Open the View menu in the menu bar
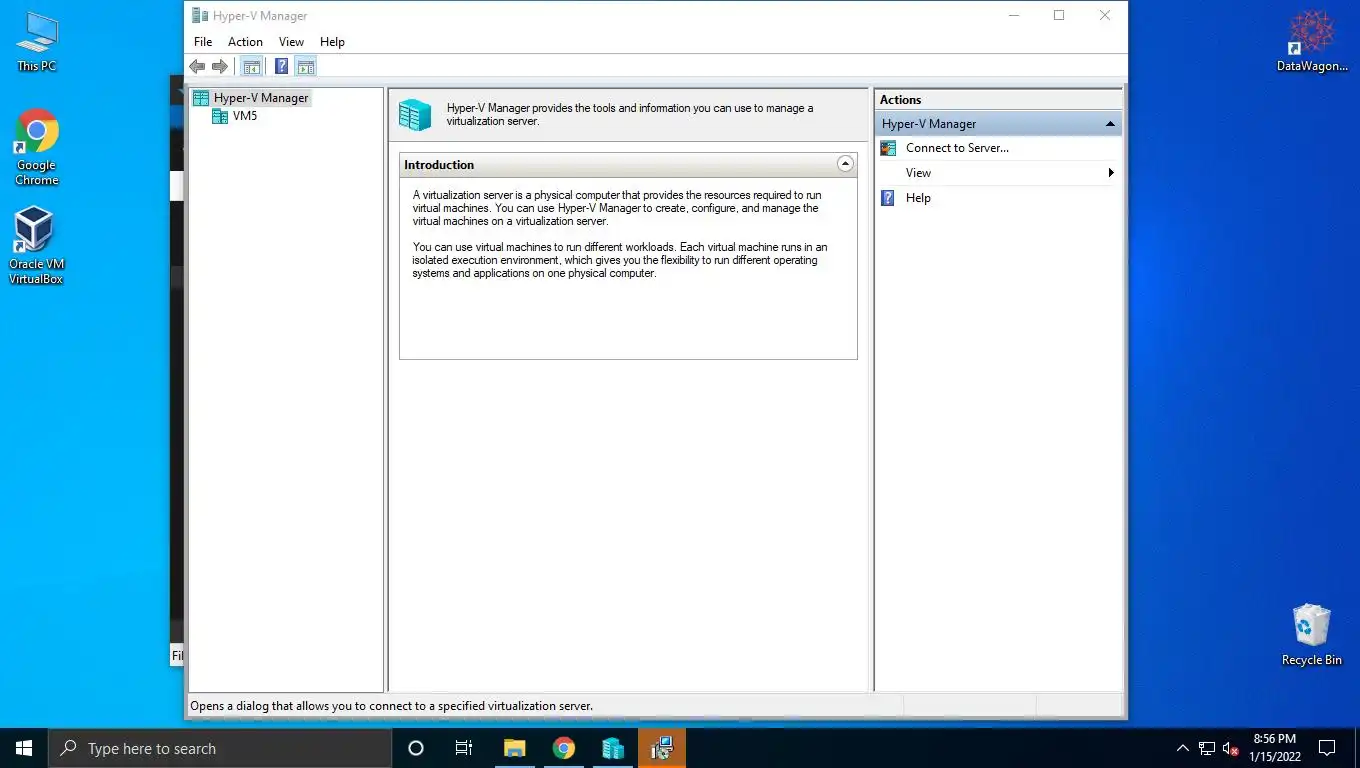Image resolution: width=1360 pixels, height=768 pixels. coord(291,42)
